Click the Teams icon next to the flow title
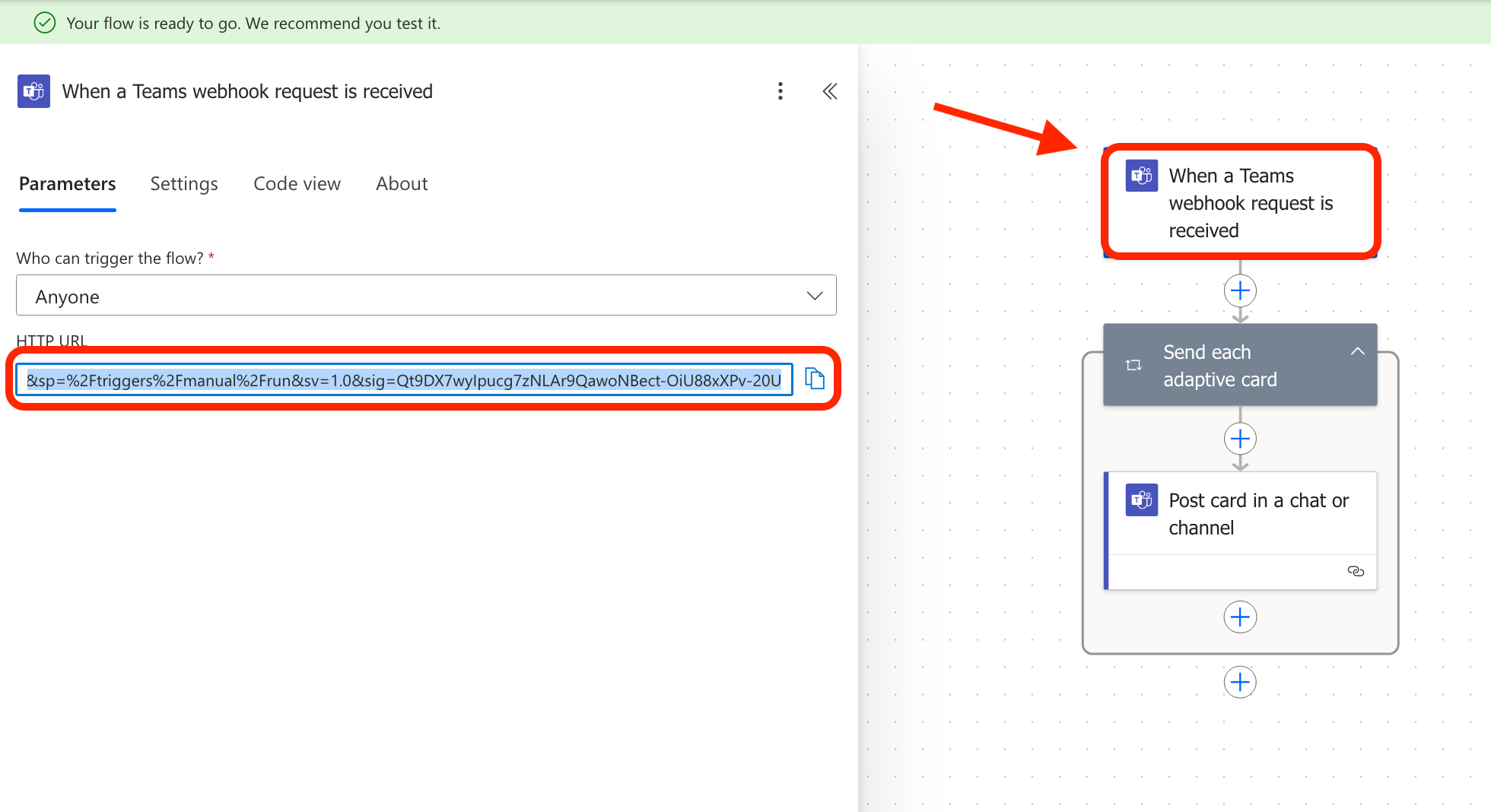Viewport: 1491px width, 812px height. 33,91
